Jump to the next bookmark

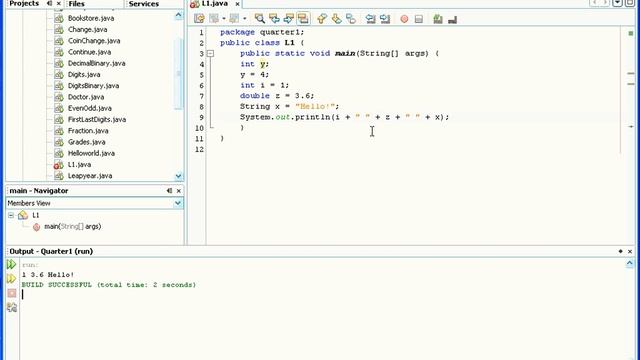click(336, 18)
